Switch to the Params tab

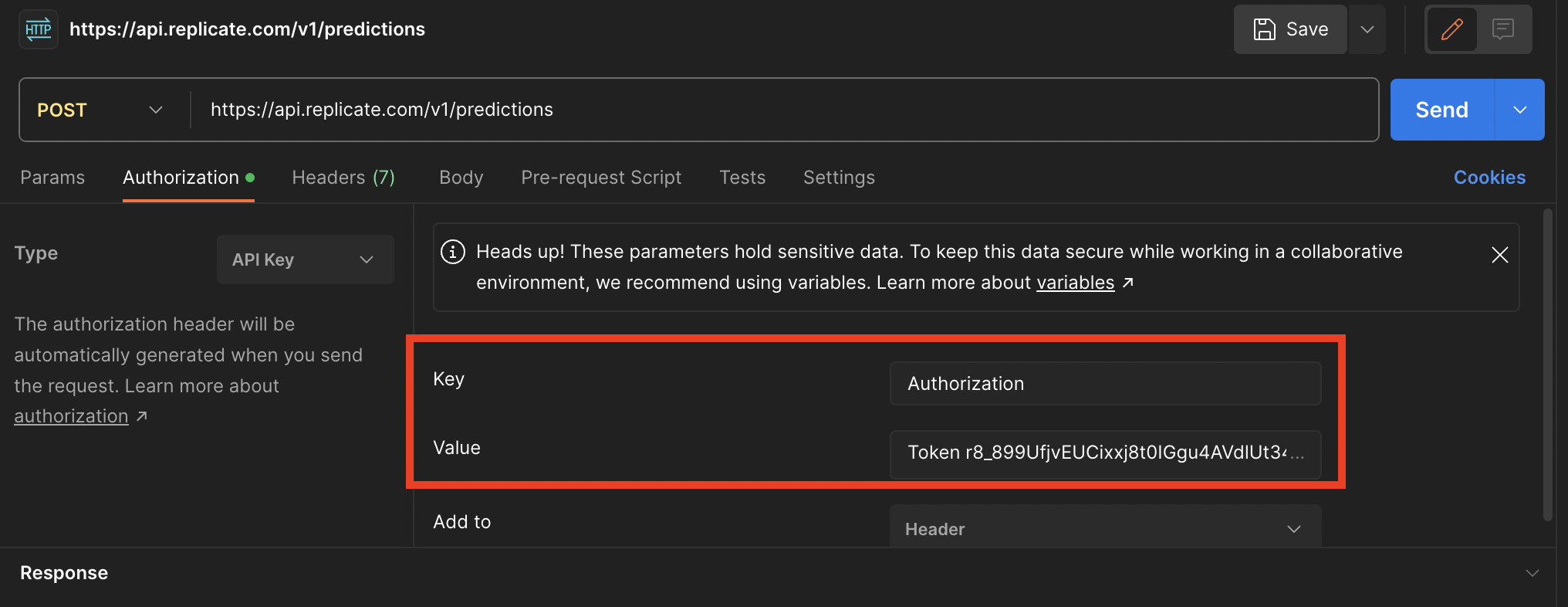tap(52, 178)
